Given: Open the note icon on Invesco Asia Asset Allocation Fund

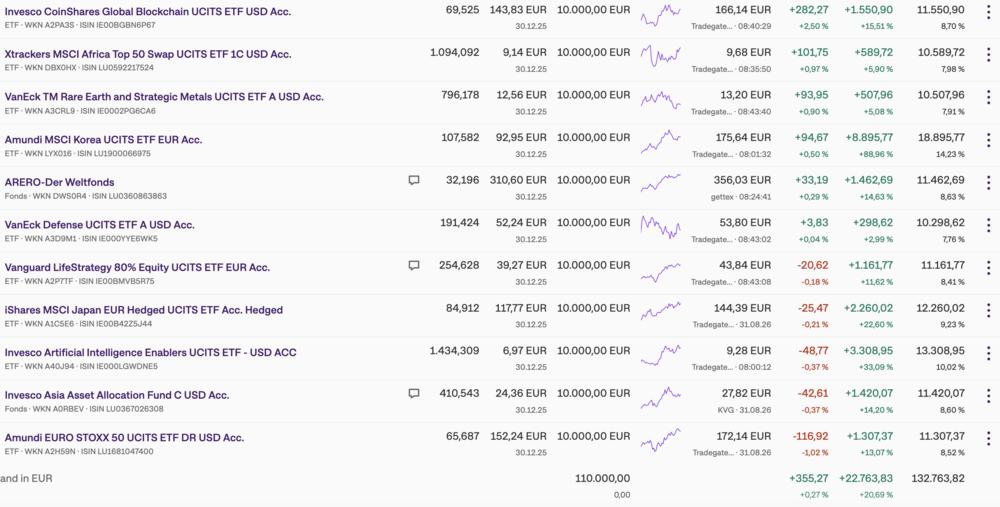Looking at the screenshot, I should 414,393.
